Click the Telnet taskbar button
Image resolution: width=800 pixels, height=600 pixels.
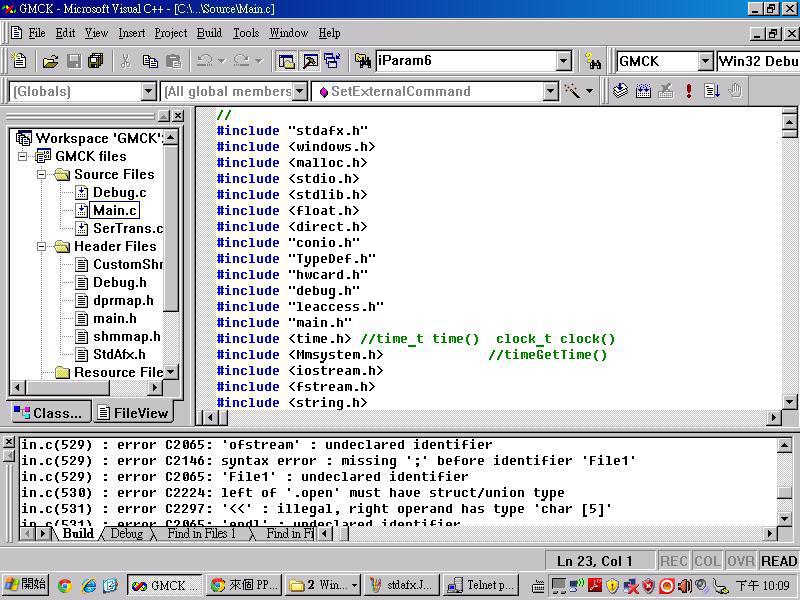pyautogui.click(x=481, y=585)
